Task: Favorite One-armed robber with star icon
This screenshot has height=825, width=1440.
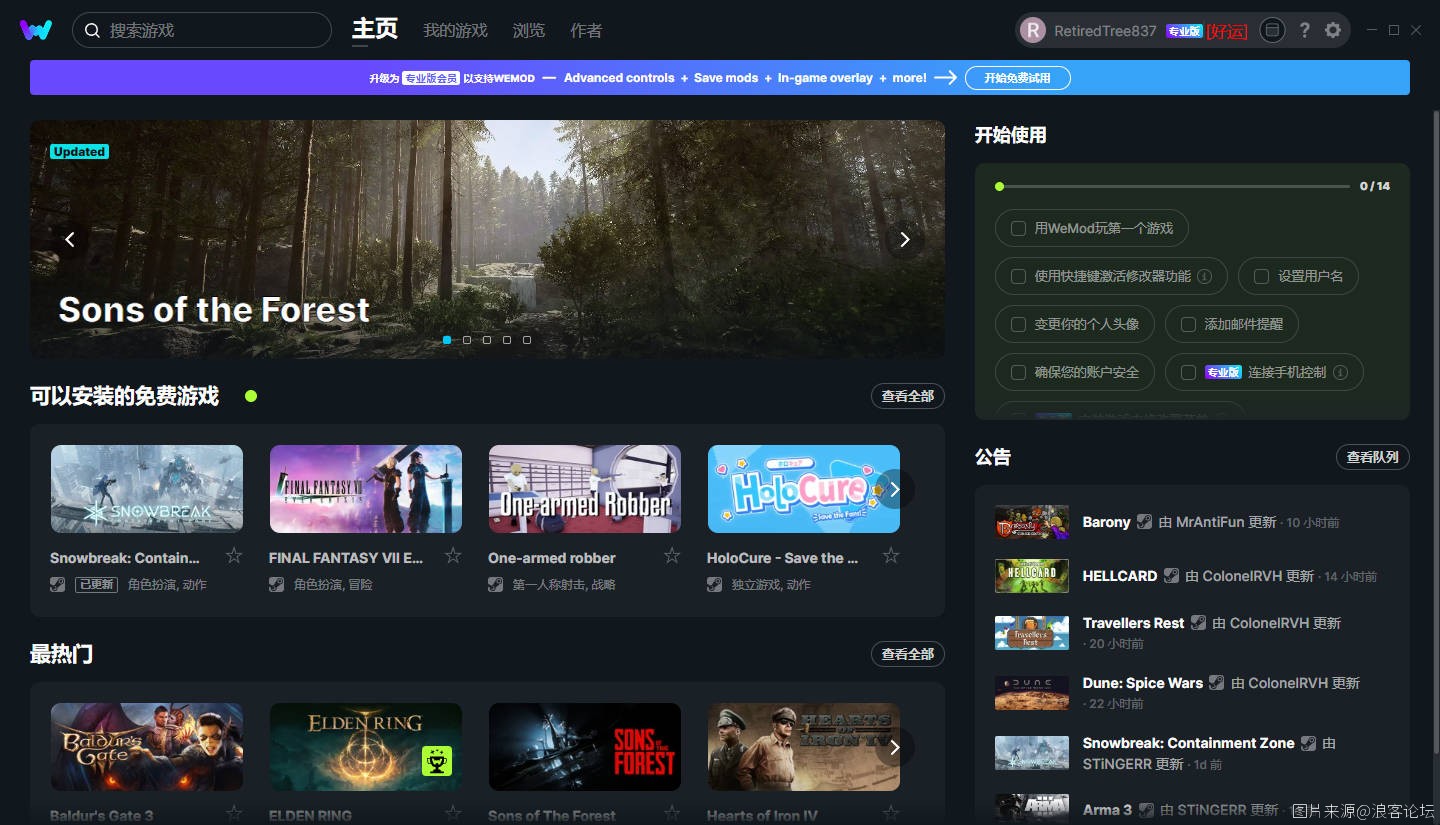Action: point(672,556)
